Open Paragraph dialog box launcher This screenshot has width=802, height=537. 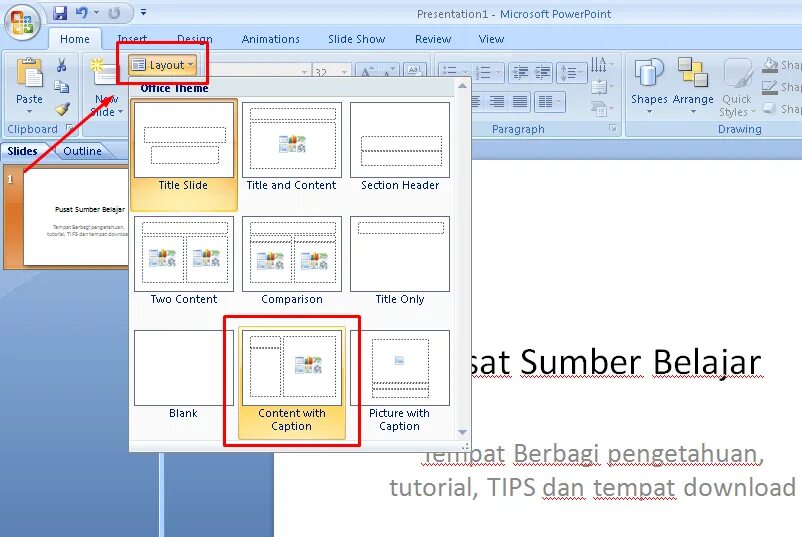coord(612,128)
